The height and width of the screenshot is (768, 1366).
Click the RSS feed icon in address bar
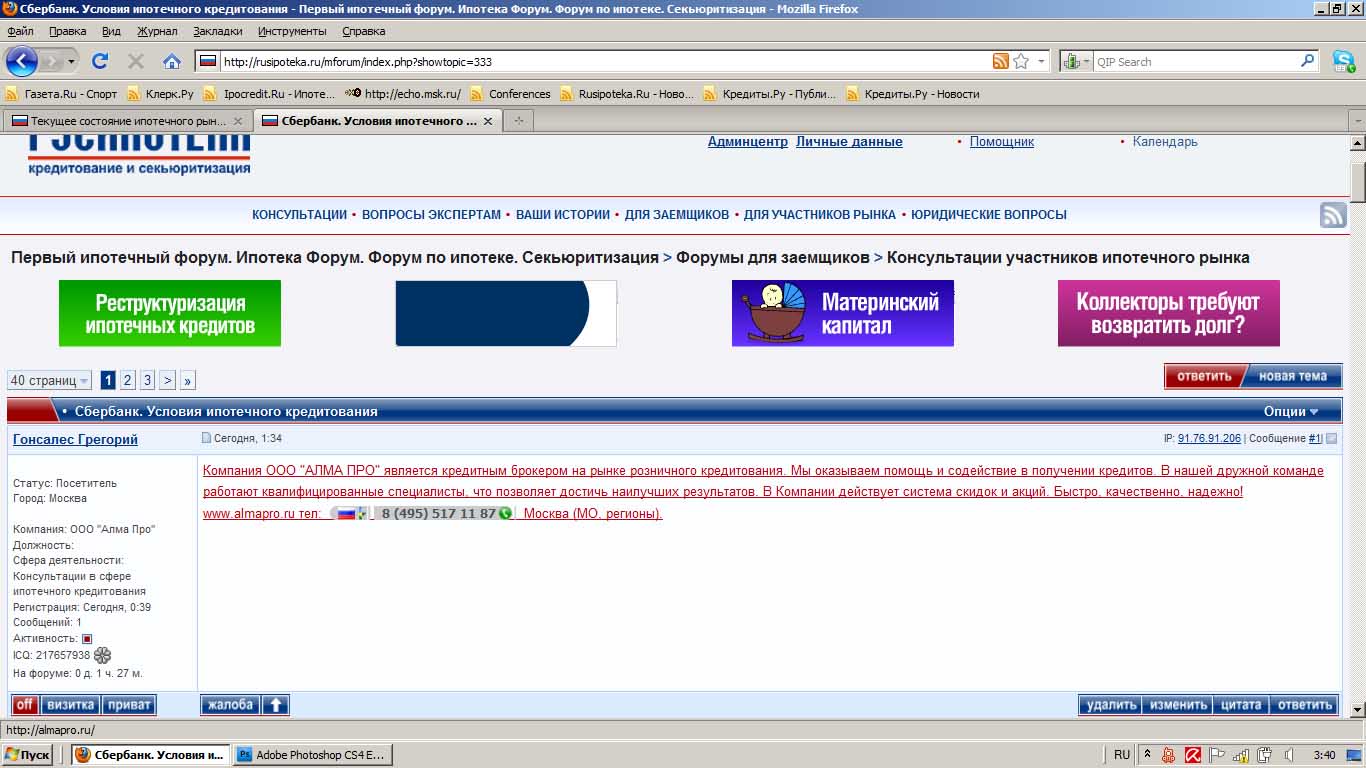point(1000,61)
